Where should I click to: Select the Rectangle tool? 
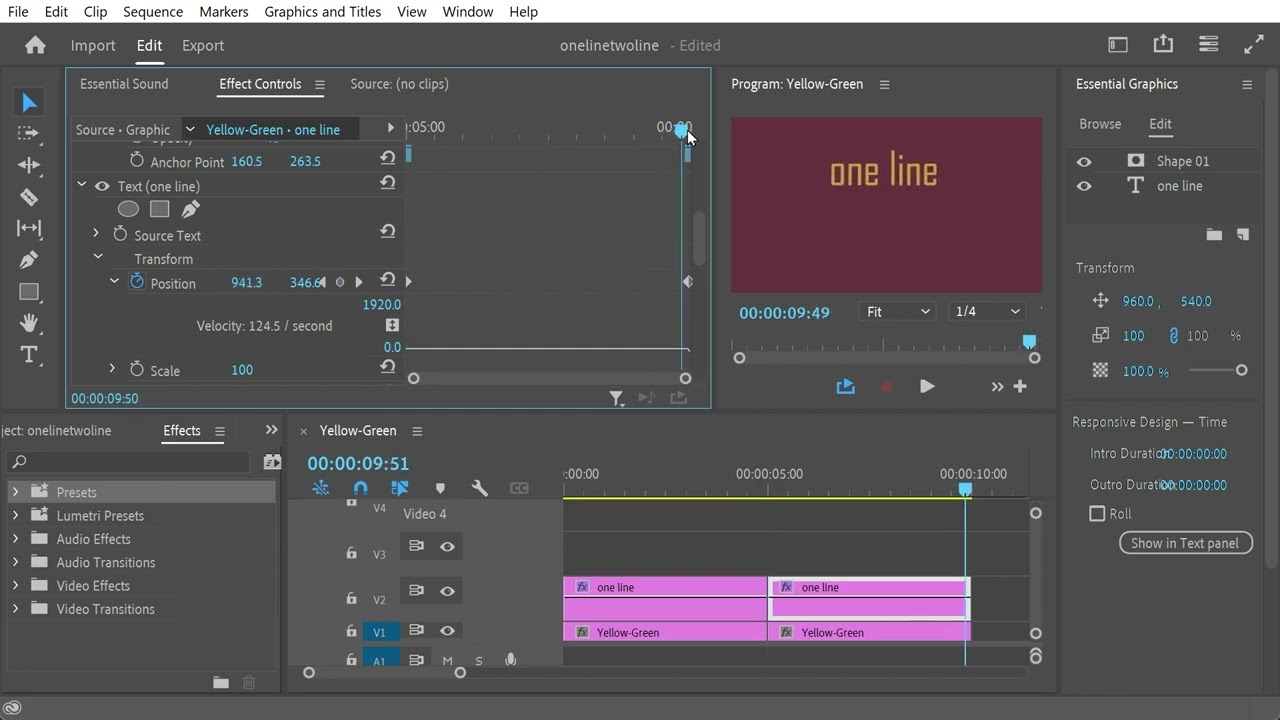point(29,292)
